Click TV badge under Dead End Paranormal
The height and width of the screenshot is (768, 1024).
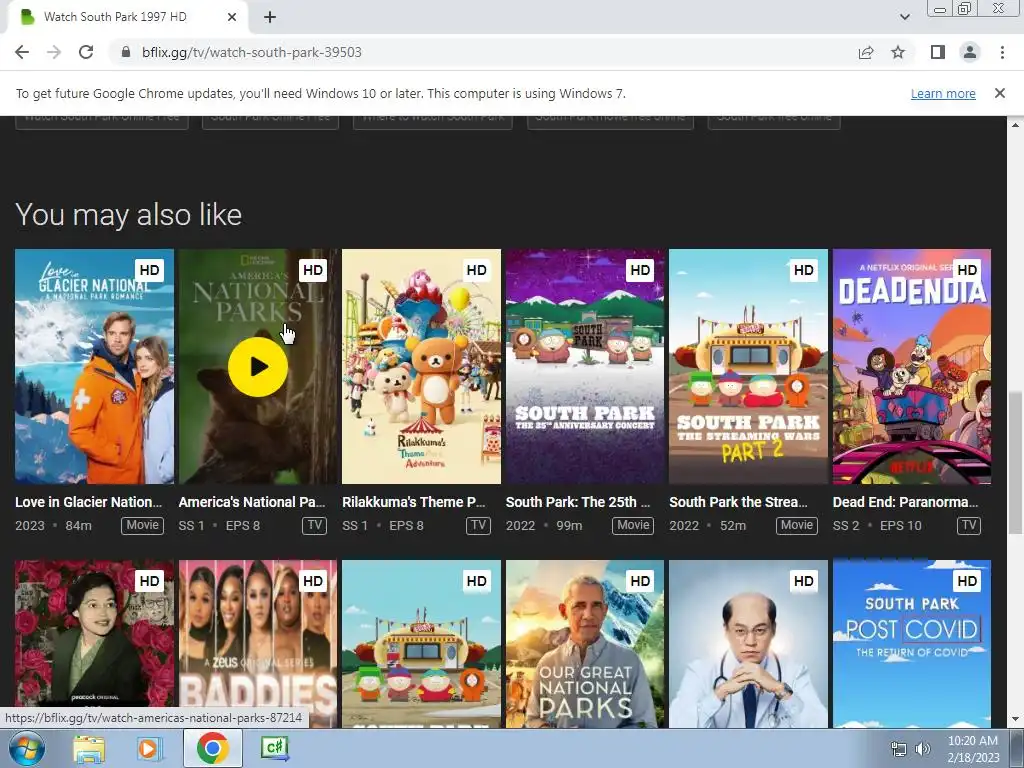(x=969, y=525)
